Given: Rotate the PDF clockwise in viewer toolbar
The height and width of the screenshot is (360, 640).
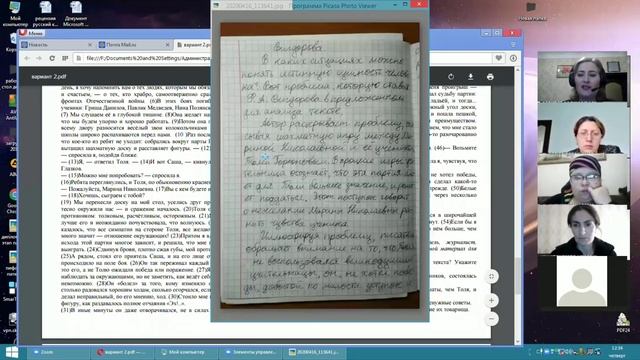Looking at the screenshot, I should [x=451, y=77].
